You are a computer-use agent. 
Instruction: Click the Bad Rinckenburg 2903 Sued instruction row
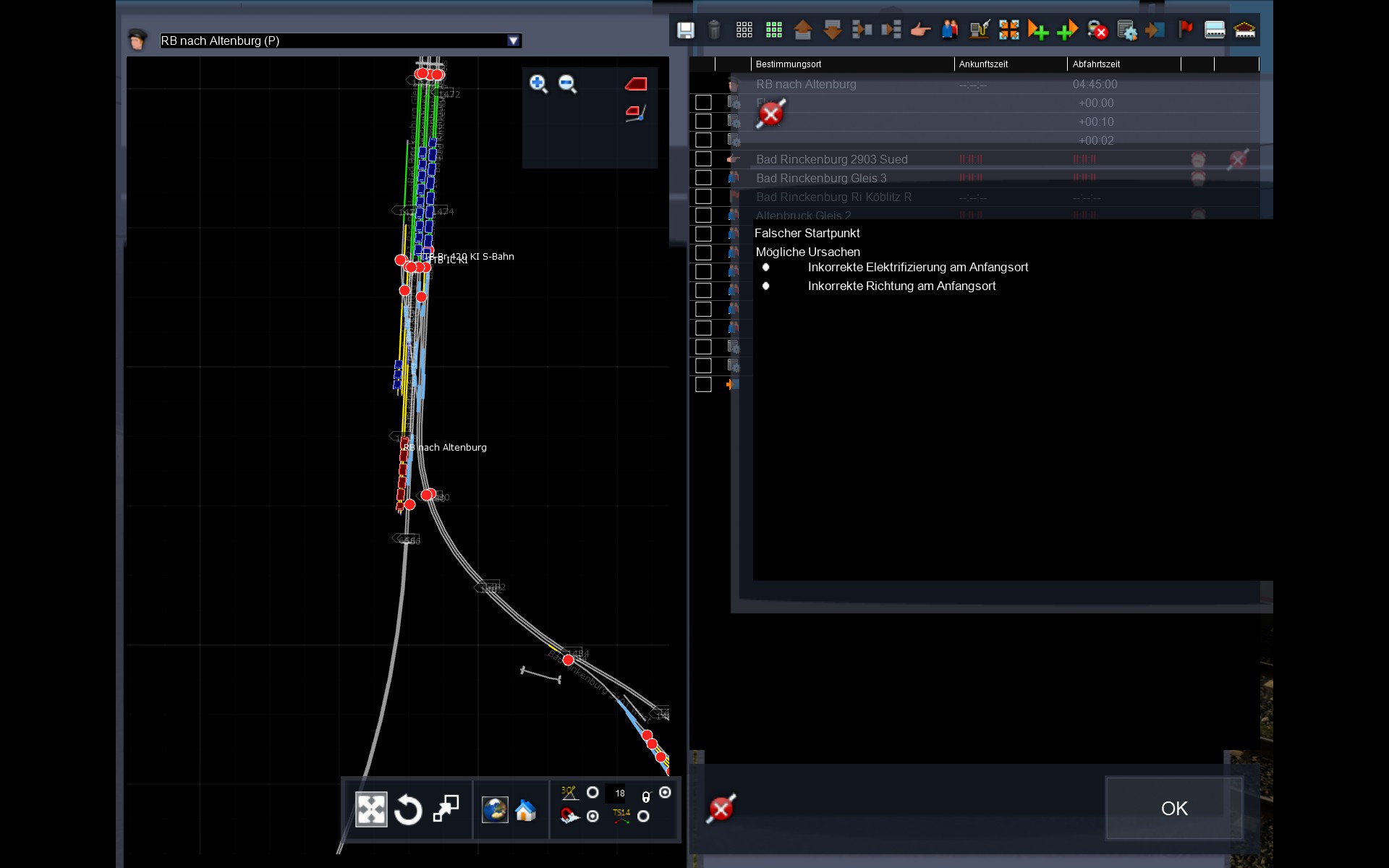coord(831,159)
